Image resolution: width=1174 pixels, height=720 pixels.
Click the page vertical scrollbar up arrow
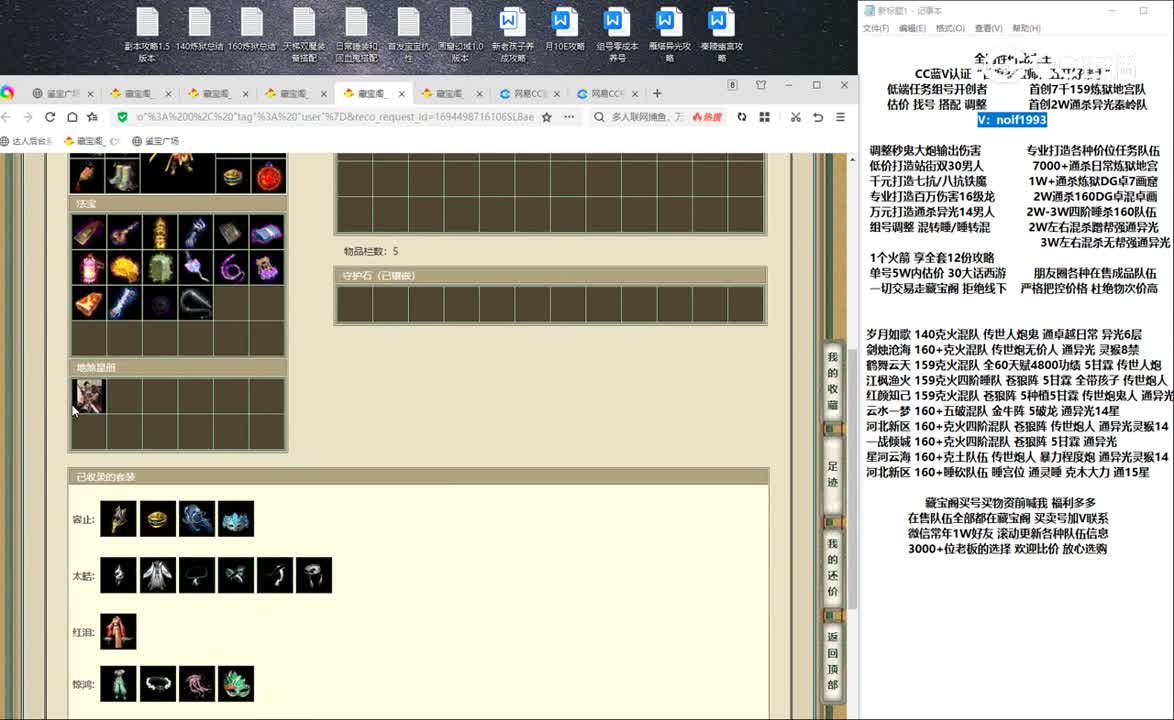point(852,159)
